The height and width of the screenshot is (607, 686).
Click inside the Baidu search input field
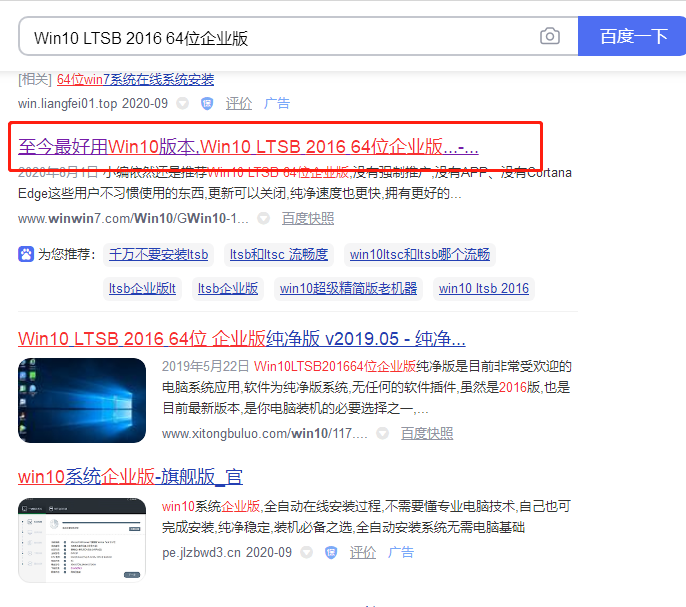tap(280, 37)
